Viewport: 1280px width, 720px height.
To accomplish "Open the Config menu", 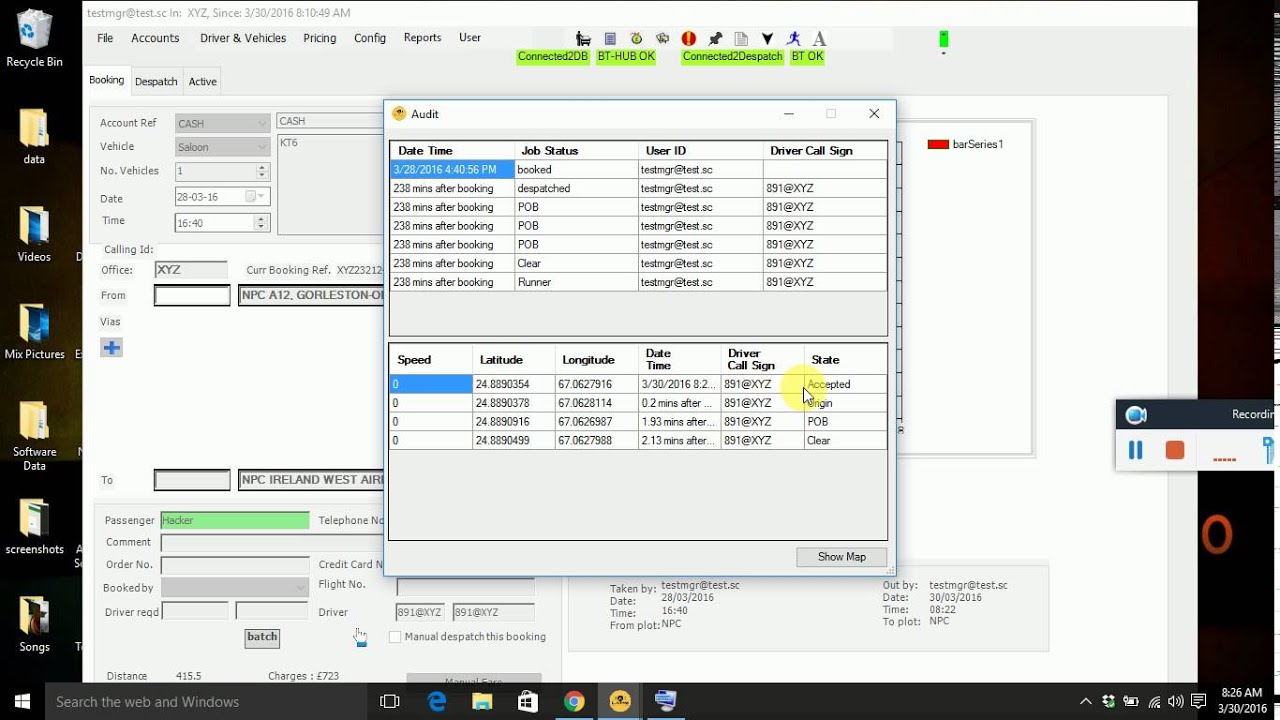I will pos(370,38).
